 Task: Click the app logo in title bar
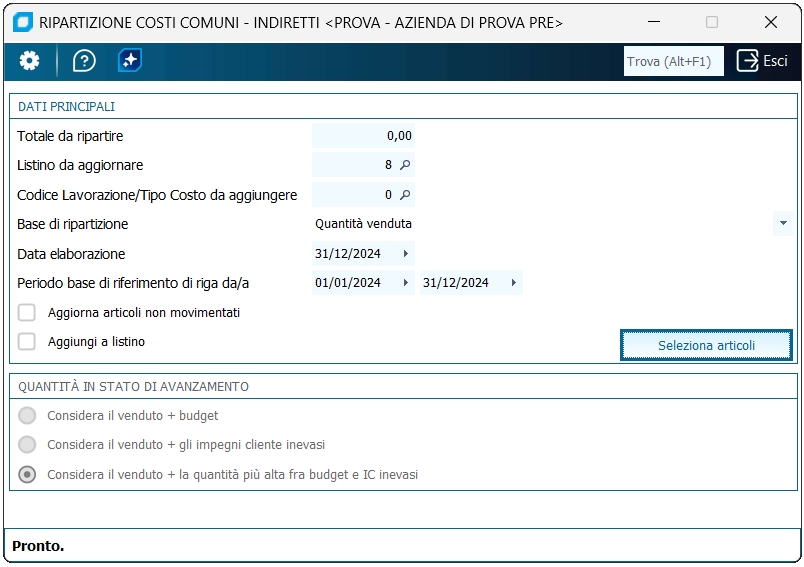click(x=22, y=23)
